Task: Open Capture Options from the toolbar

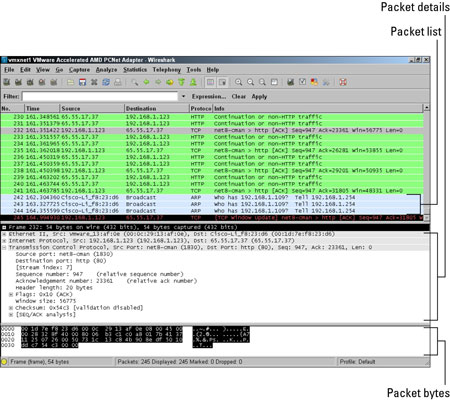Action: (18, 82)
